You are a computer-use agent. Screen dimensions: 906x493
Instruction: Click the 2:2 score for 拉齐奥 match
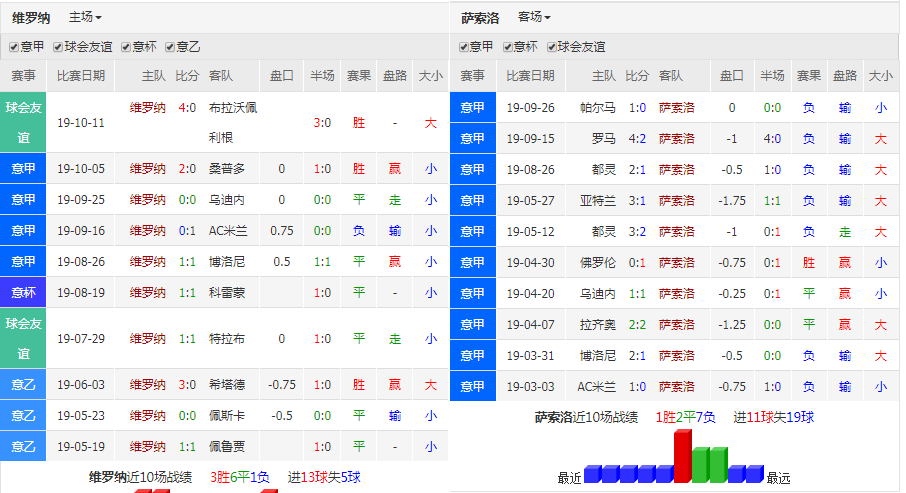pos(637,325)
